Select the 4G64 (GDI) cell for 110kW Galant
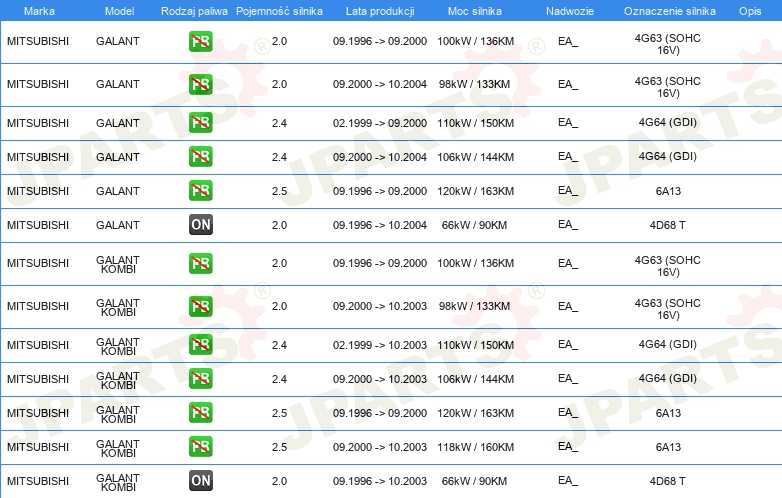Viewport: 782px width, 498px height. click(667, 123)
